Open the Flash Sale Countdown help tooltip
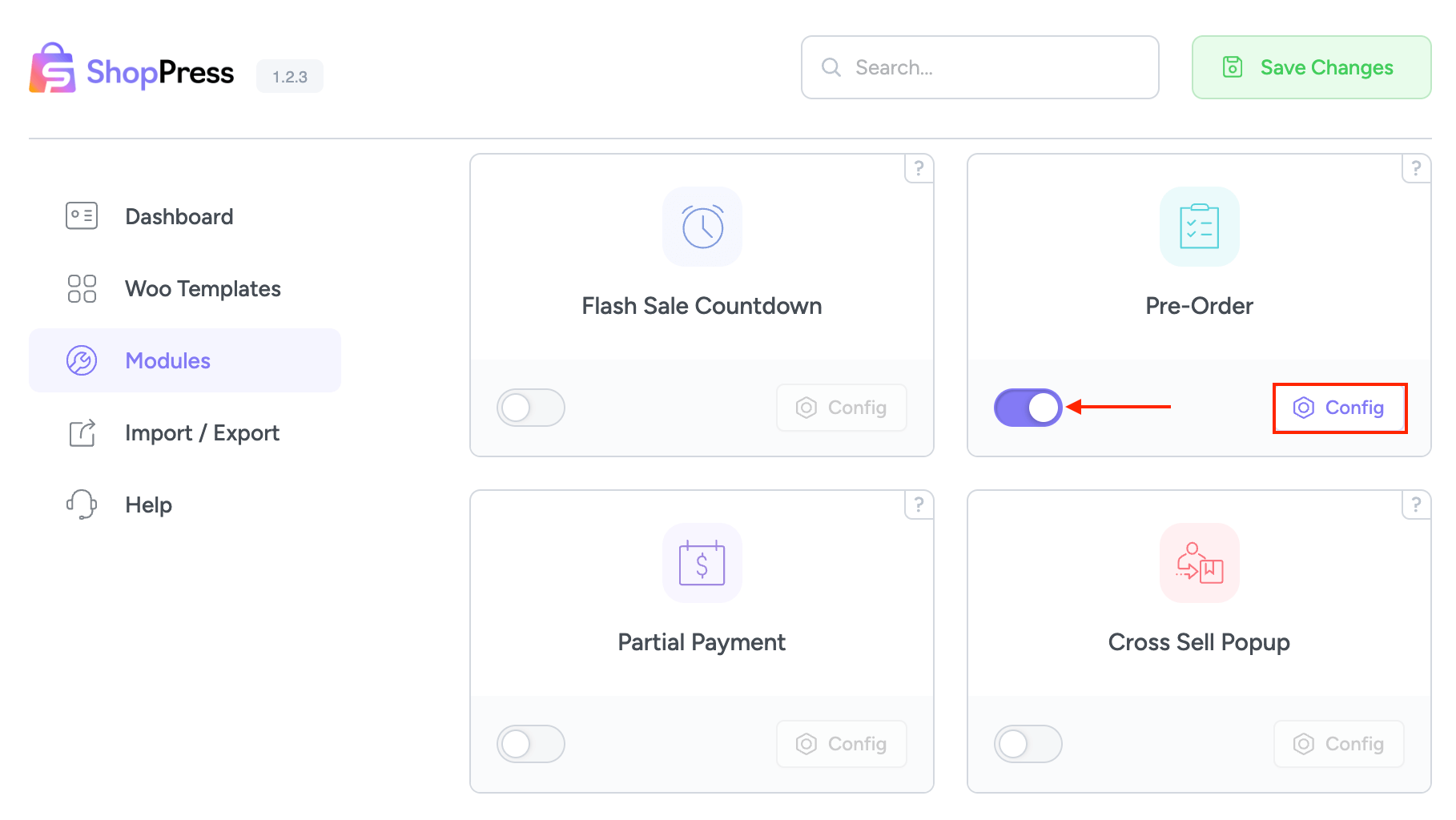 point(919,168)
